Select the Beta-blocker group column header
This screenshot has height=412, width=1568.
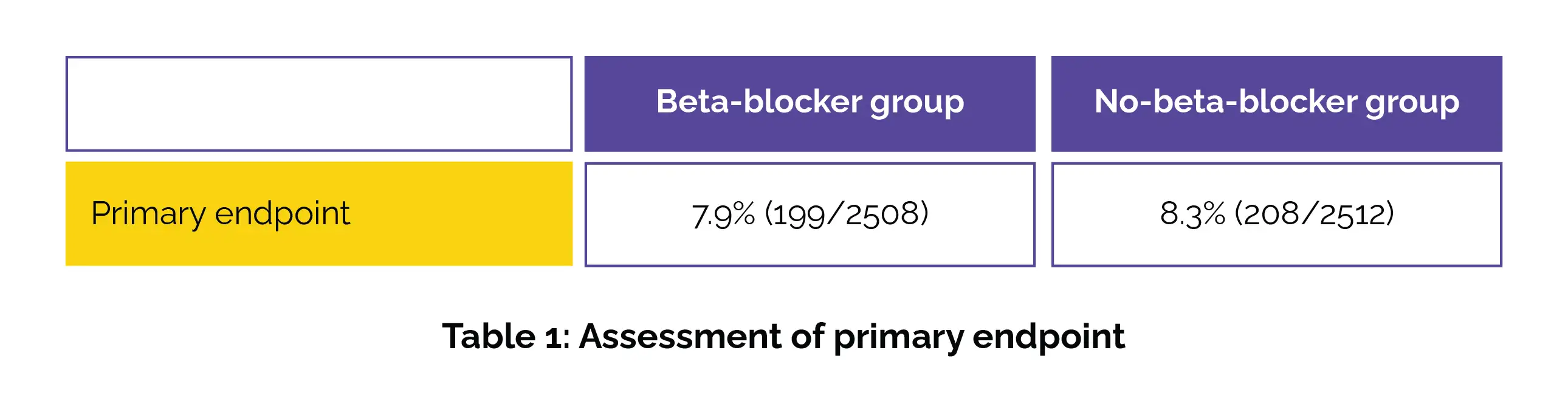810,103
